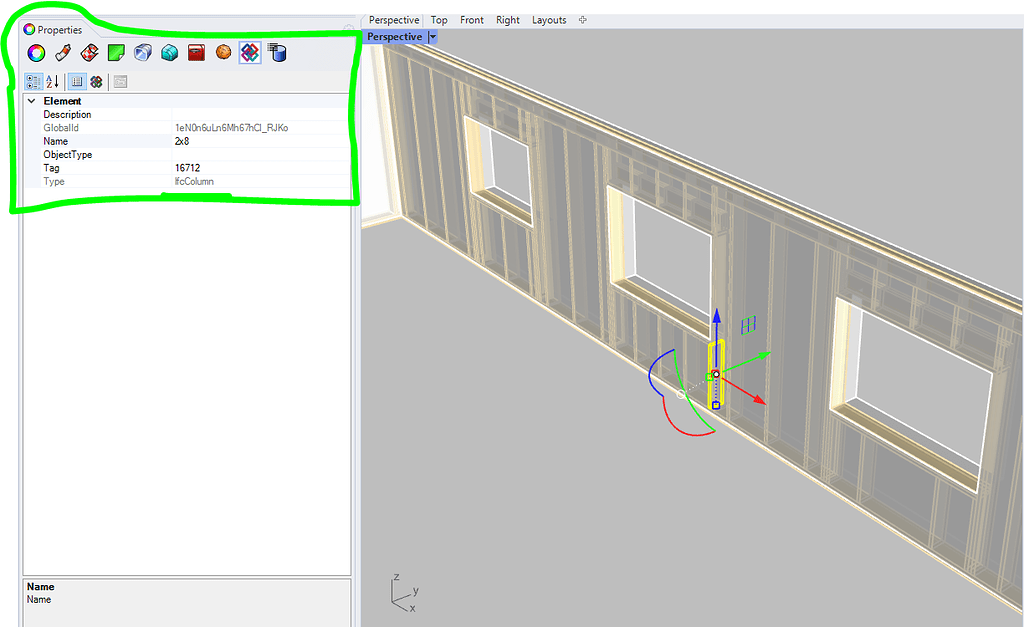
Task: Collapse the Element property group
Action: tap(31, 100)
